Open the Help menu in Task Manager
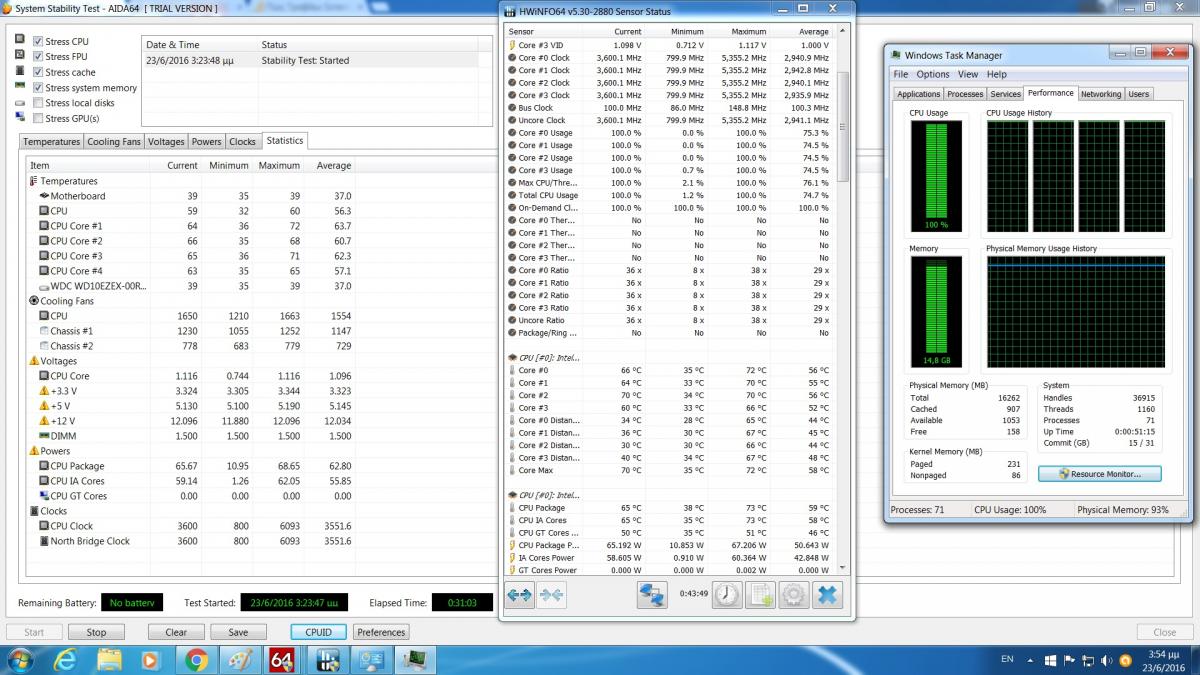The image size is (1200, 675). [x=997, y=74]
